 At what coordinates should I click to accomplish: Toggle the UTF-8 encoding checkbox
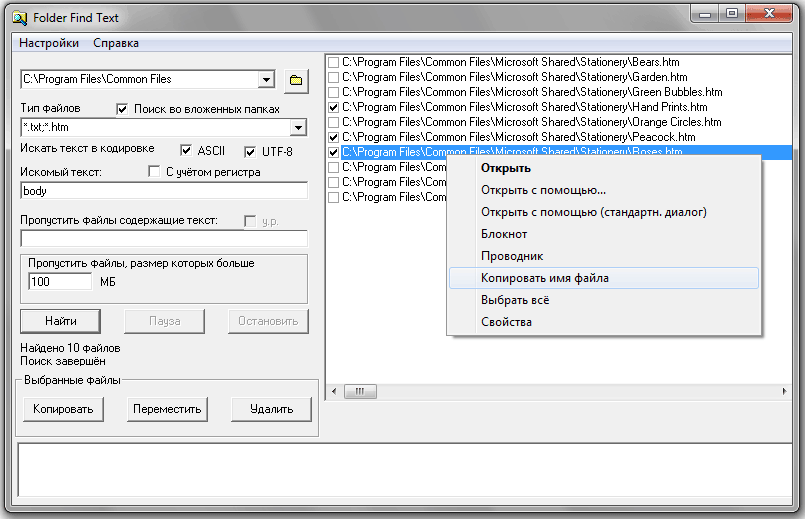[x=250, y=151]
